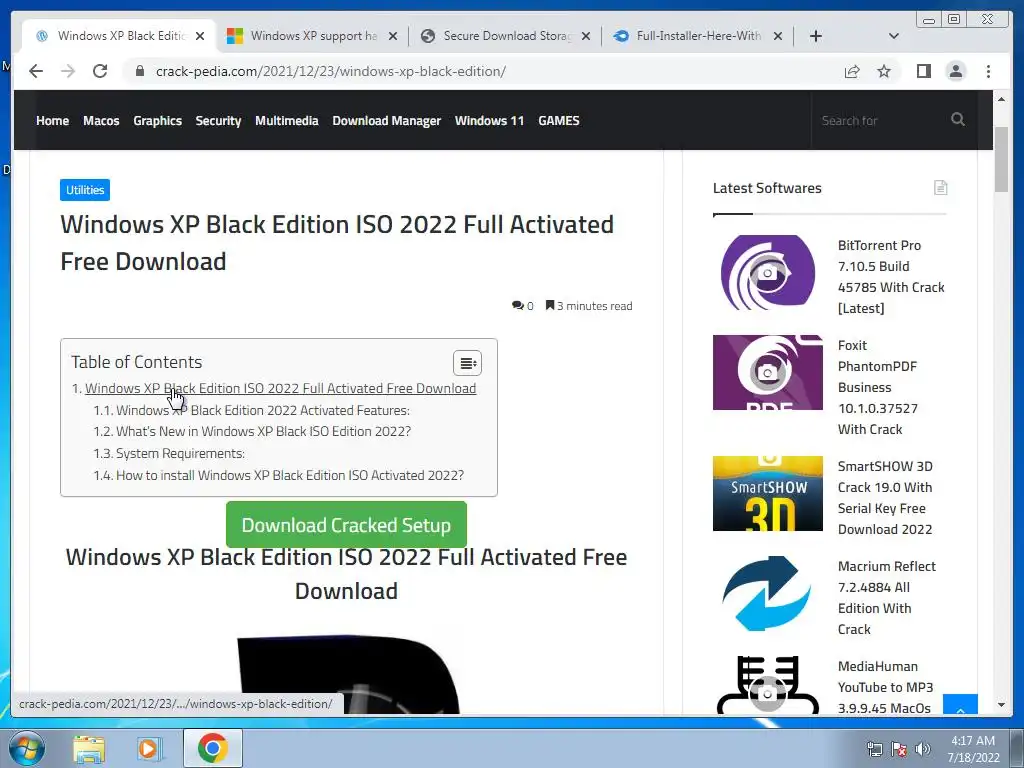The height and width of the screenshot is (768, 1024).
Task: Open TOC link Windows XP Black Edition ISO 2022
Action: (280, 388)
